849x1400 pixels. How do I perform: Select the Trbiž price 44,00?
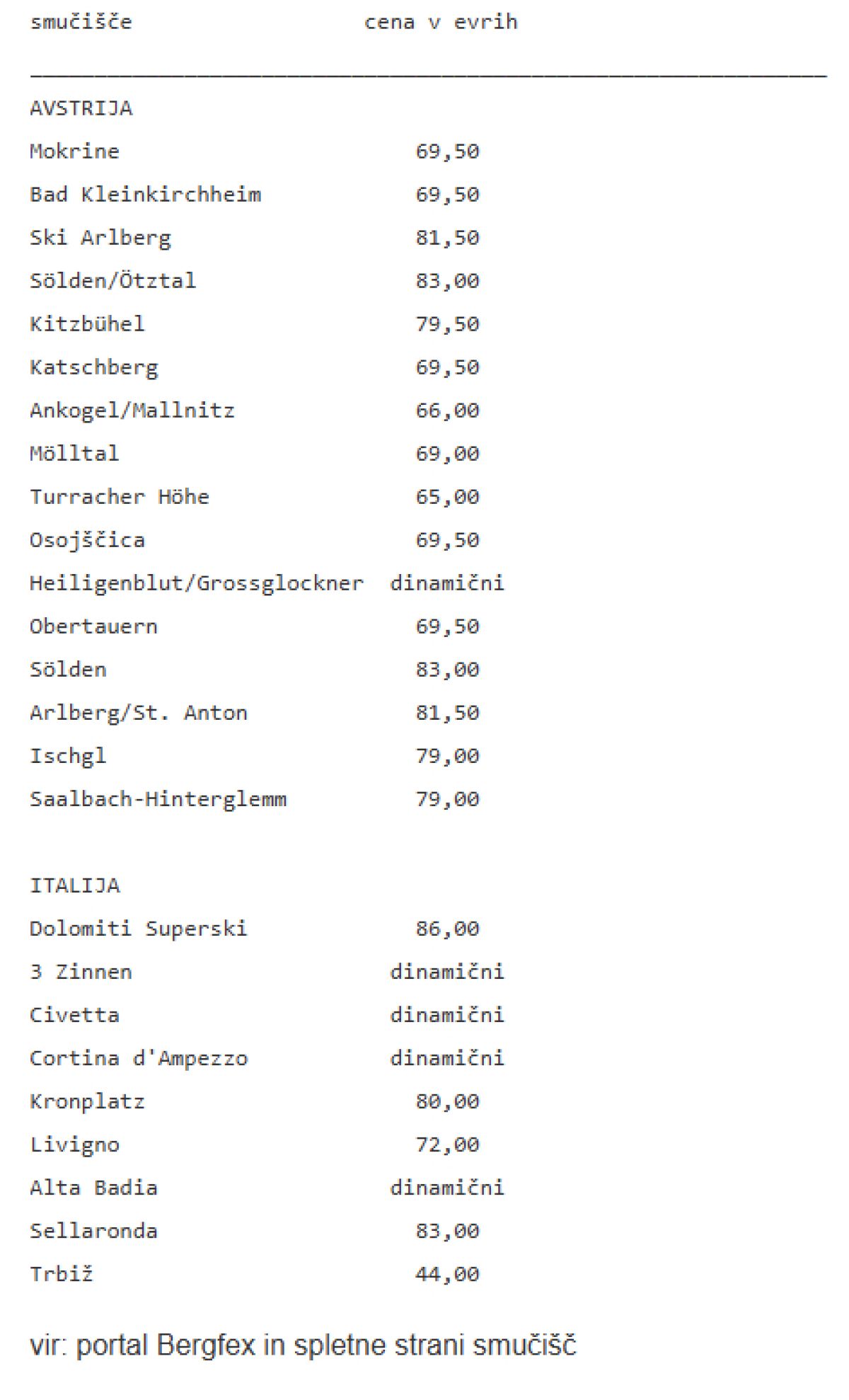pos(447,1274)
